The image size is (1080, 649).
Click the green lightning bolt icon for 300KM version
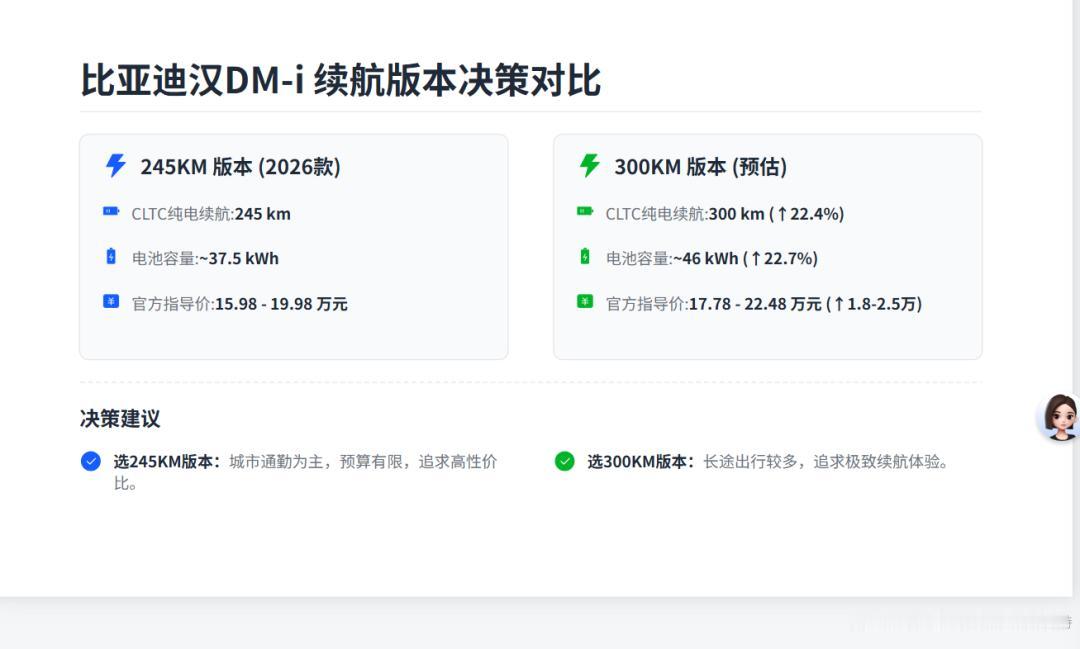point(590,165)
